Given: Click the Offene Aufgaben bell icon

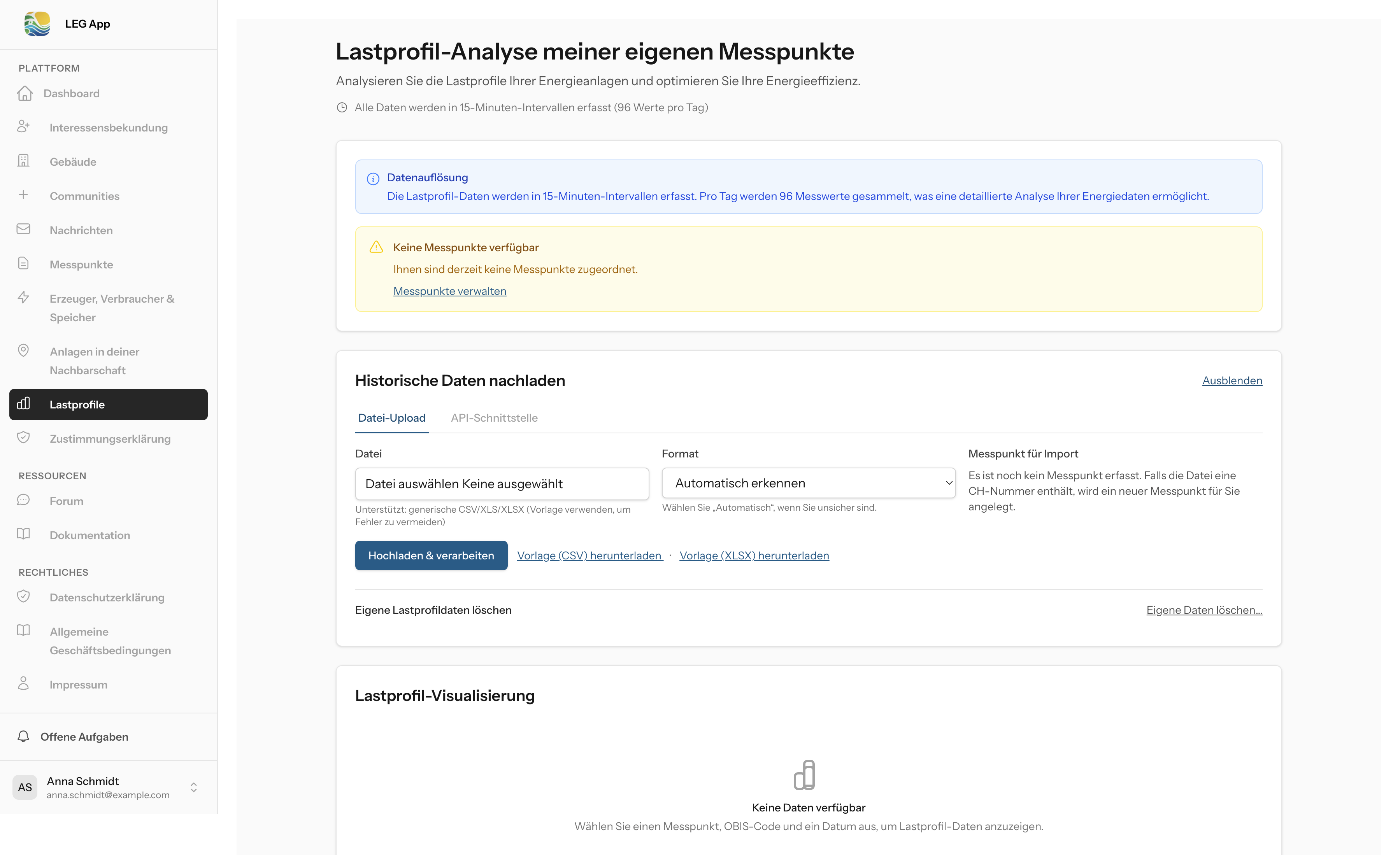Looking at the screenshot, I should (23, 736).
